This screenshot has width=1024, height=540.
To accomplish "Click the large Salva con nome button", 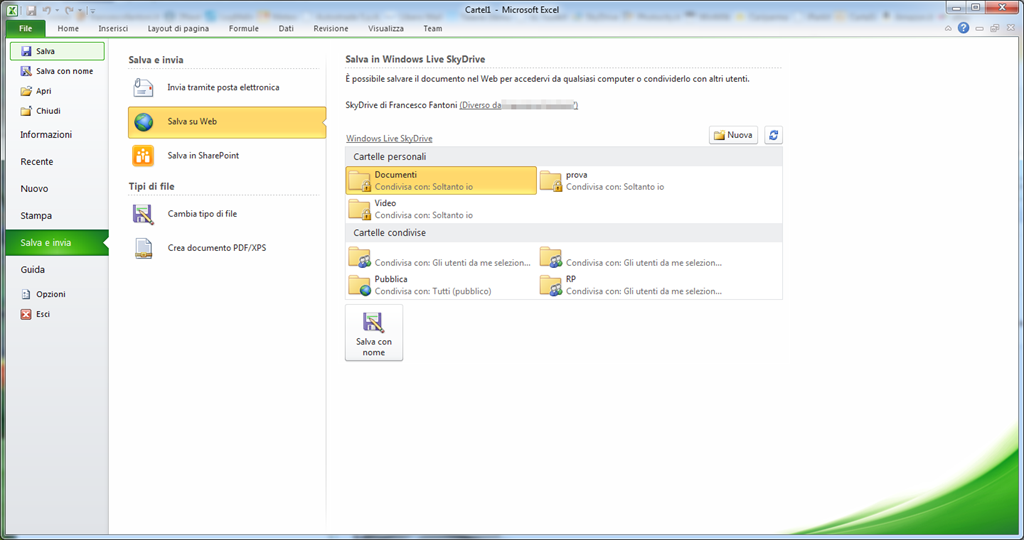I will click(374, 333).
